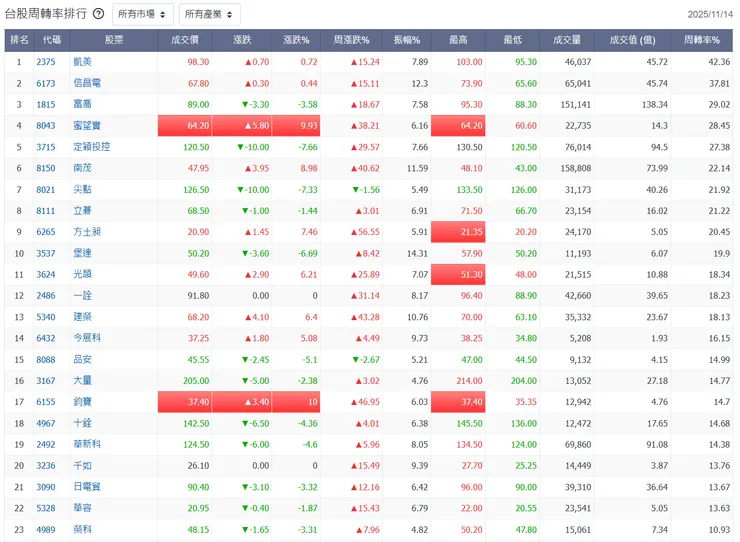Sort by 代碼 column header
The image size is (740, 542).
(52, 40)
